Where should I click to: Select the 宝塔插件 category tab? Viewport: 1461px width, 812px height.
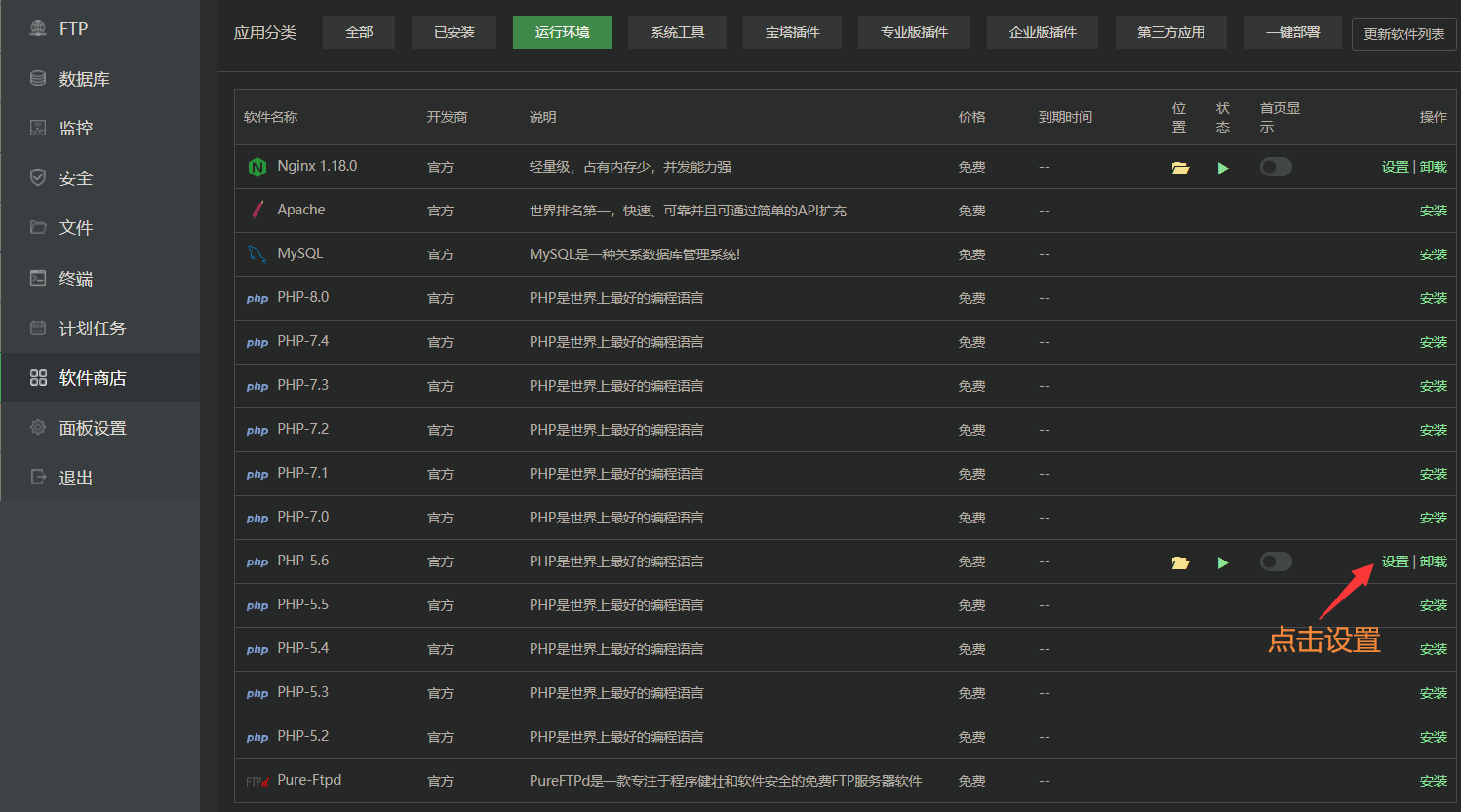tap(792, 32)
